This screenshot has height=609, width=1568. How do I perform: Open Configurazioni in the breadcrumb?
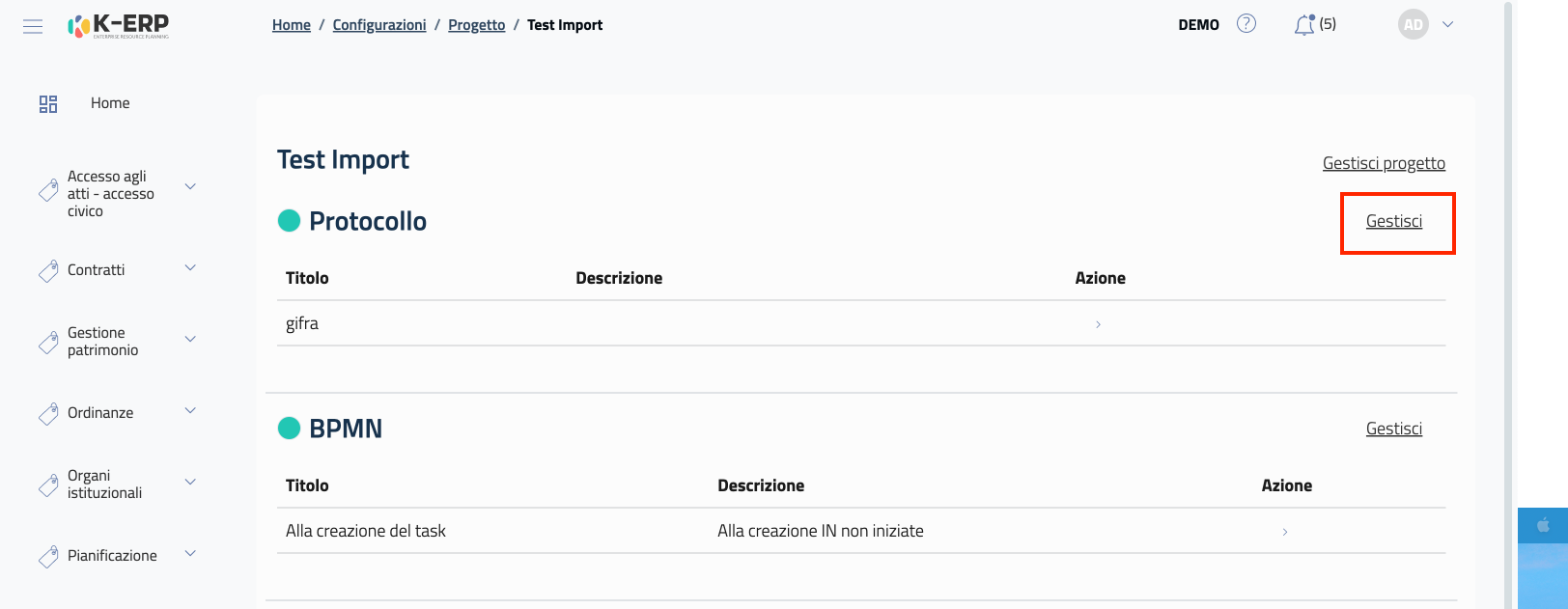(x=378, y=25)
